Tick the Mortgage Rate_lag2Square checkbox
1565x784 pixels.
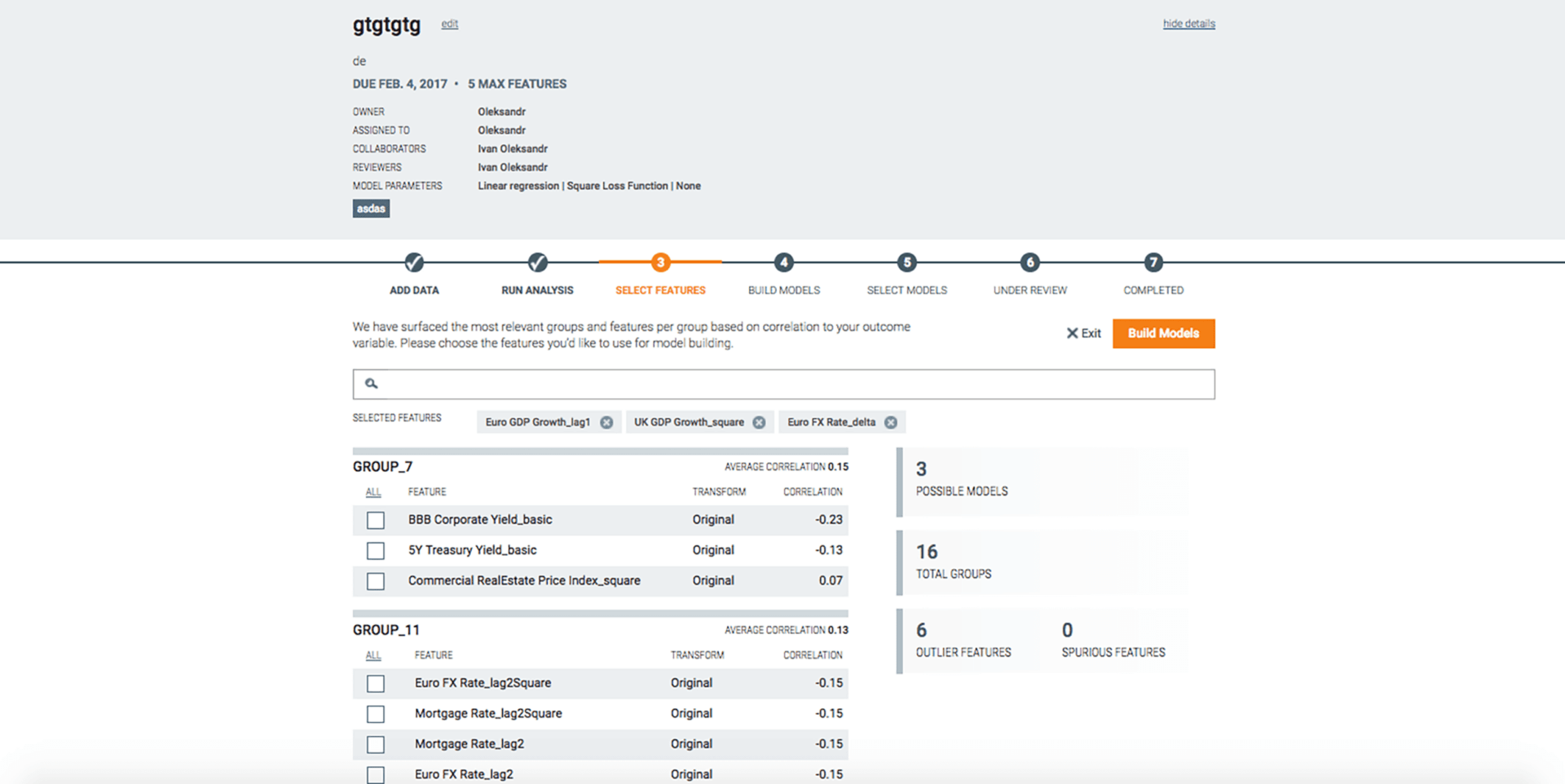(376, 714)
